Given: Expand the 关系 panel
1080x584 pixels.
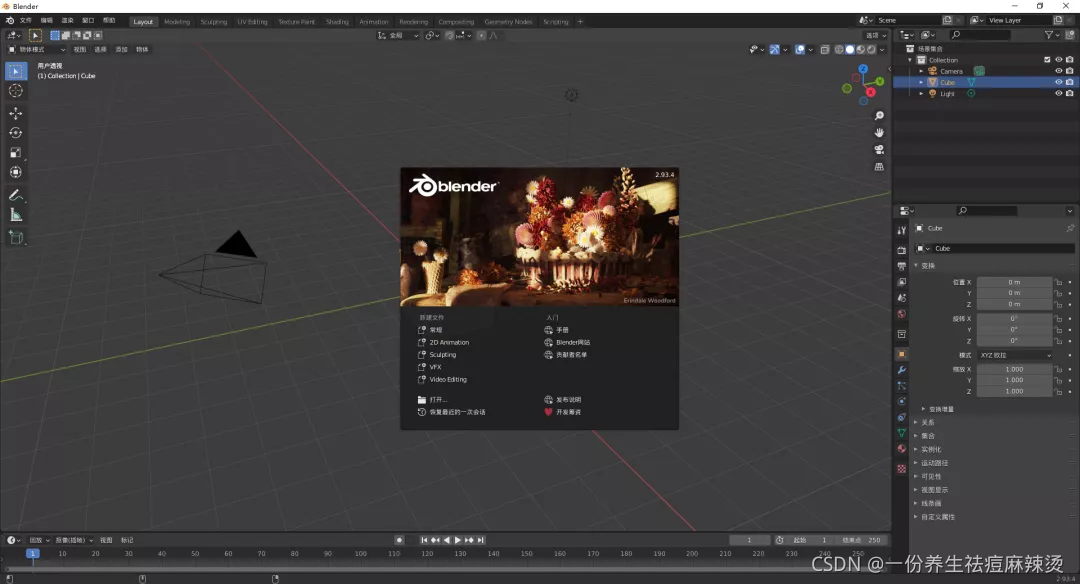Looking at the screenshot, I should (928, 422).
